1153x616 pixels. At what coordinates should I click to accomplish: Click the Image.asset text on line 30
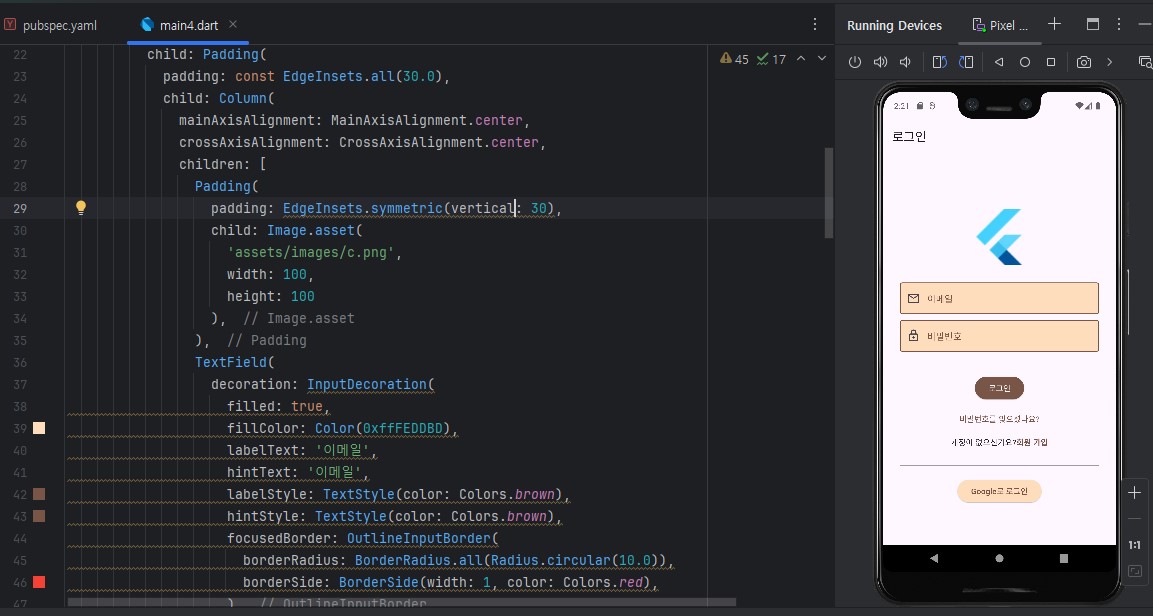[311, 230]
